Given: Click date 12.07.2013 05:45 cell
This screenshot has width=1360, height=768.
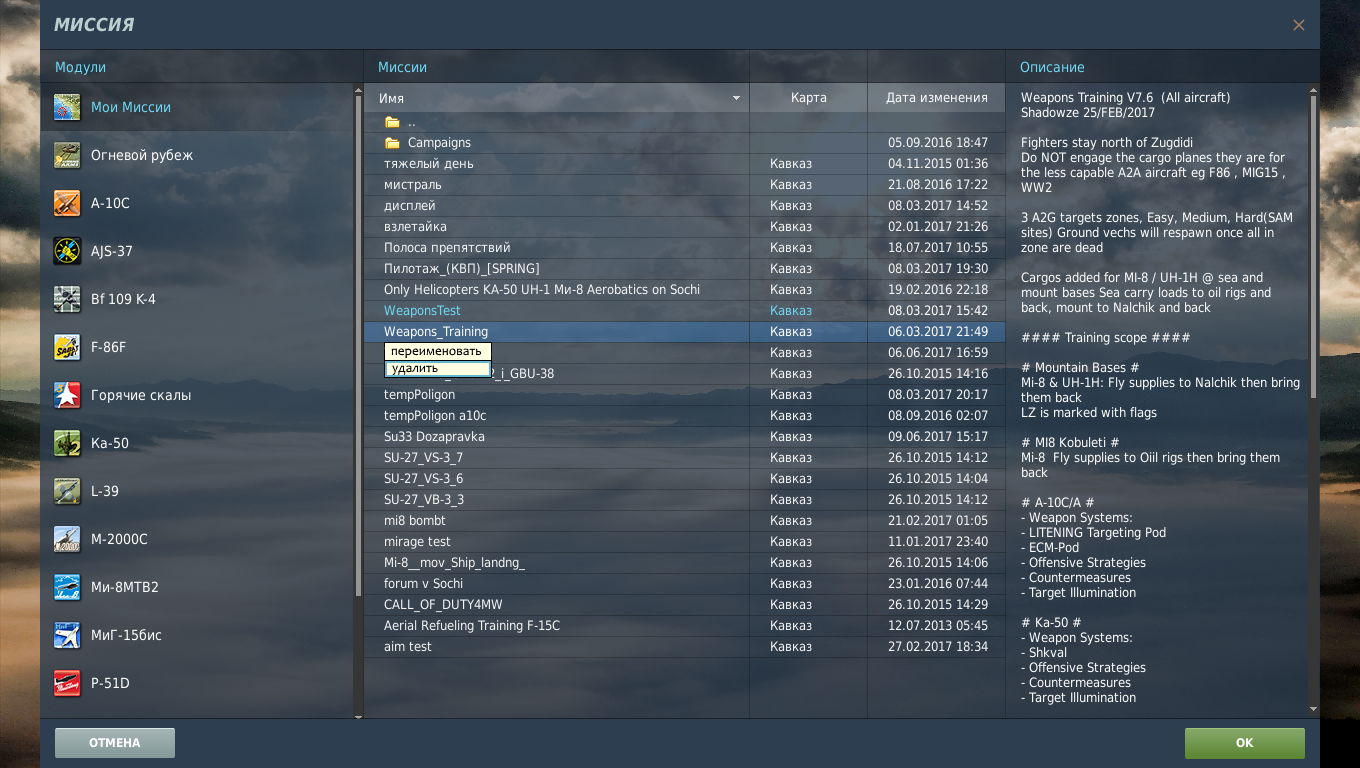Looking at the screenshot, I should 937,626.
